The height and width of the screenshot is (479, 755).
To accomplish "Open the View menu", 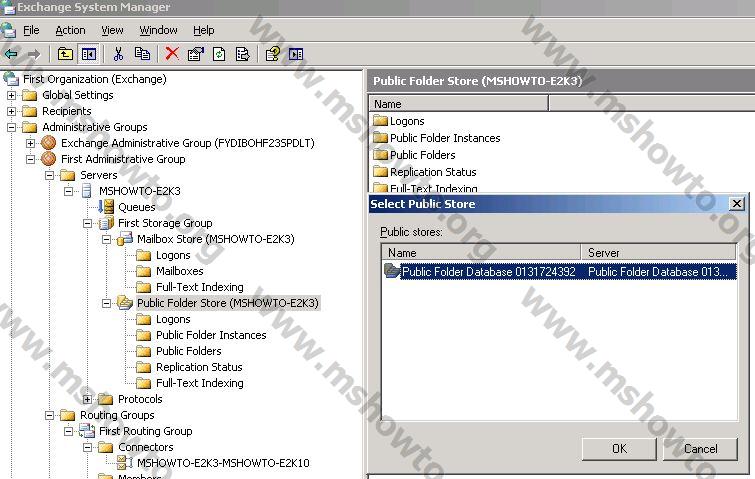I will tap(112, 30).
